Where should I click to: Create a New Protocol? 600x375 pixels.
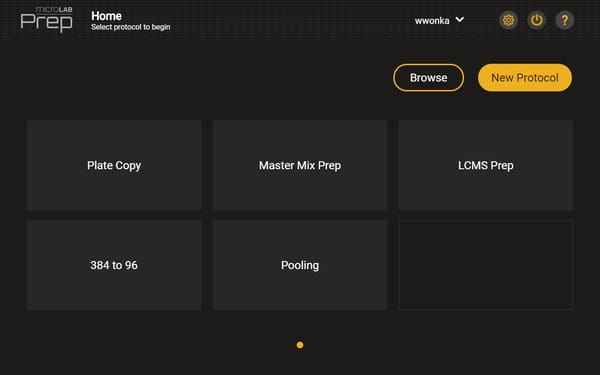(x=525, y=78)
